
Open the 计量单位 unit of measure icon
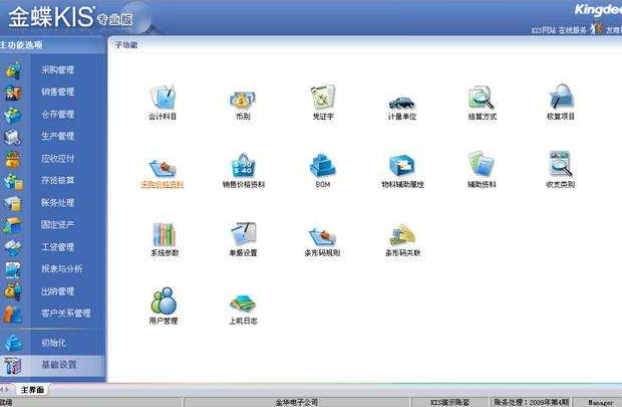[402, 106]
